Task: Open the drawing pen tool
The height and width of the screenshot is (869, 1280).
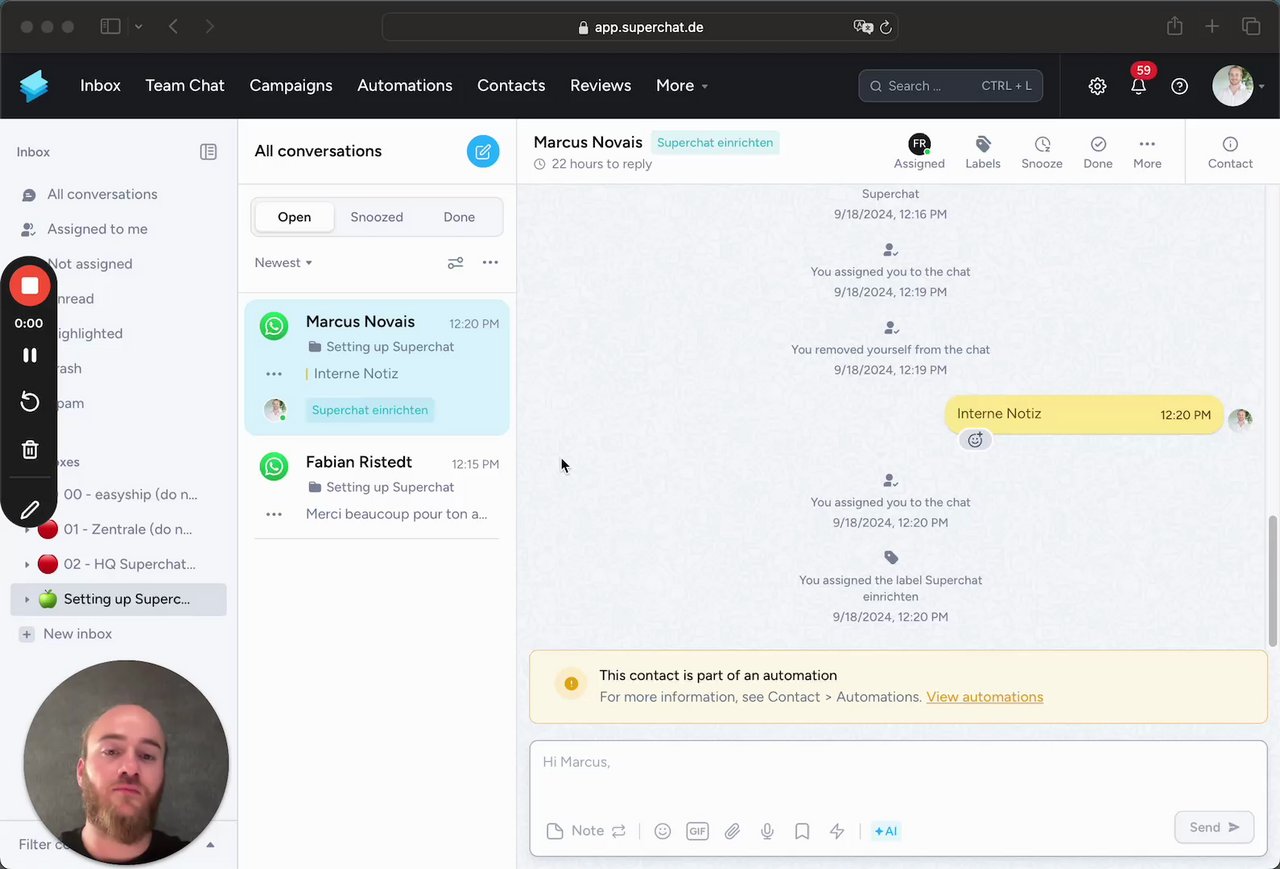Action: click(30, 510)
